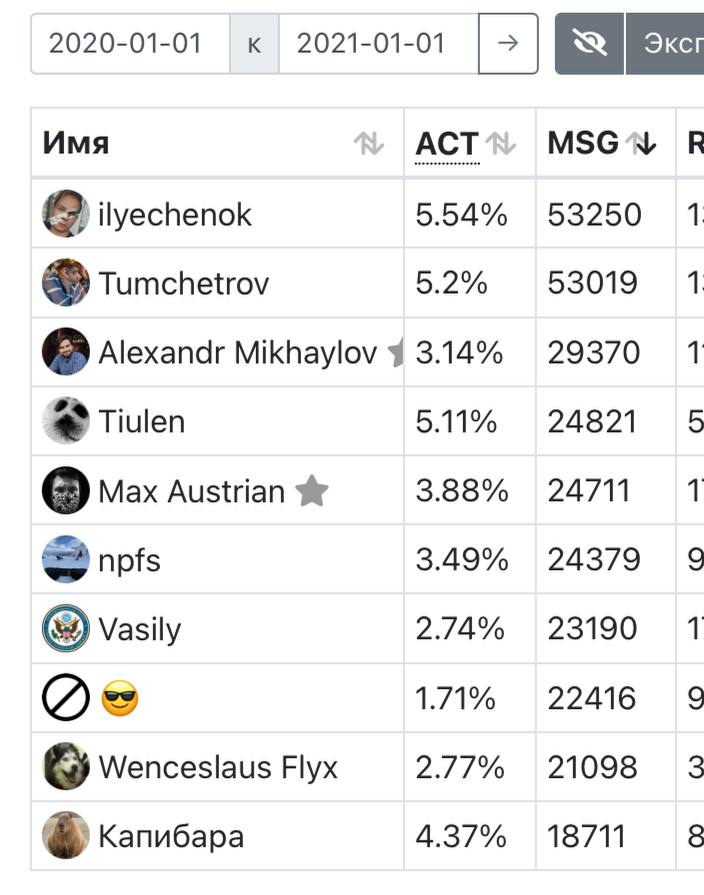Viewport: 704px width, 895px height.
Task: Open the Экспорт button
Action: click(665, 44)
